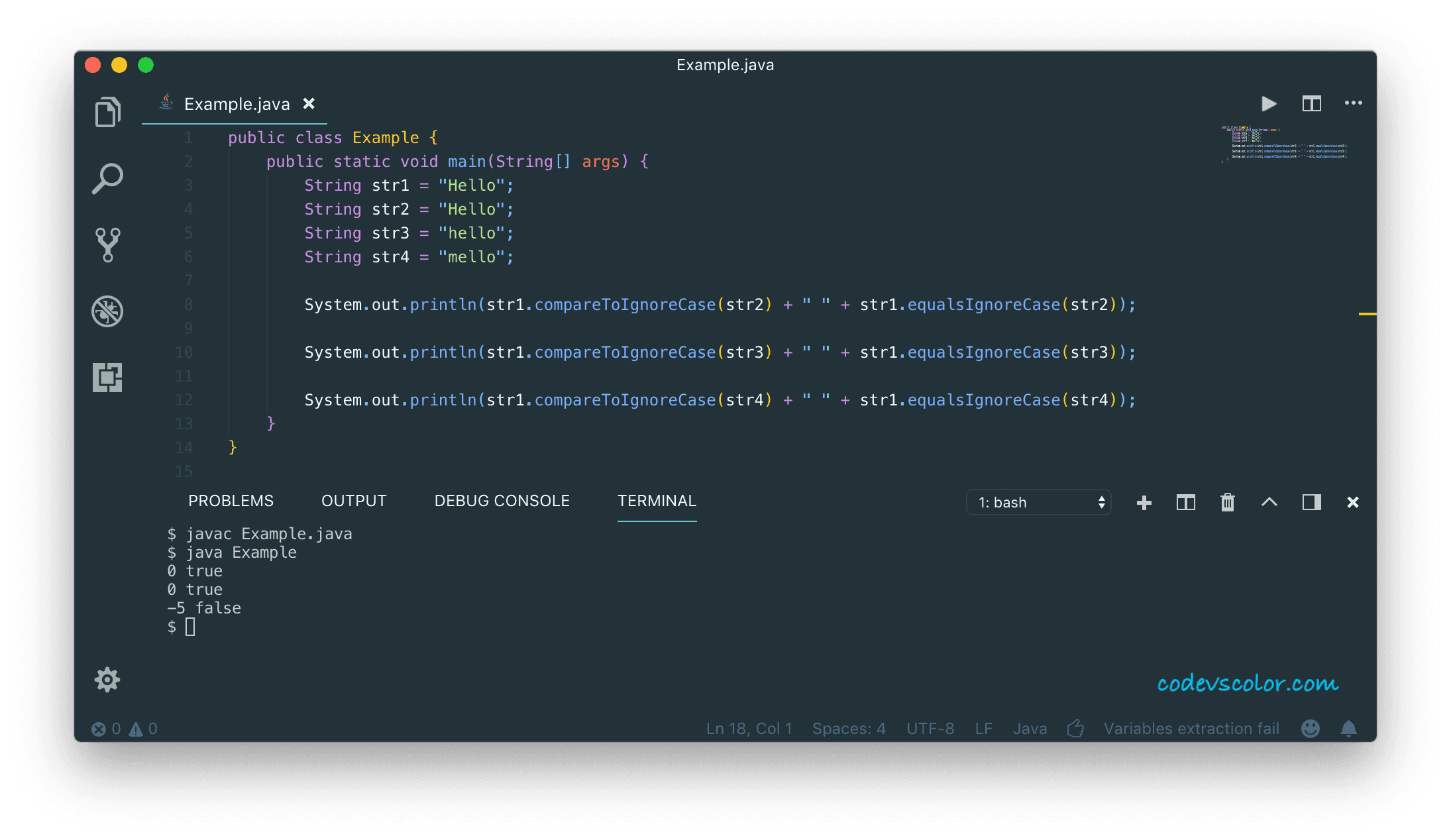The height and width of the screenshot is (840, 1451).
Task: Select the Java language mode in status bar
Action: tap(1030, 729)
